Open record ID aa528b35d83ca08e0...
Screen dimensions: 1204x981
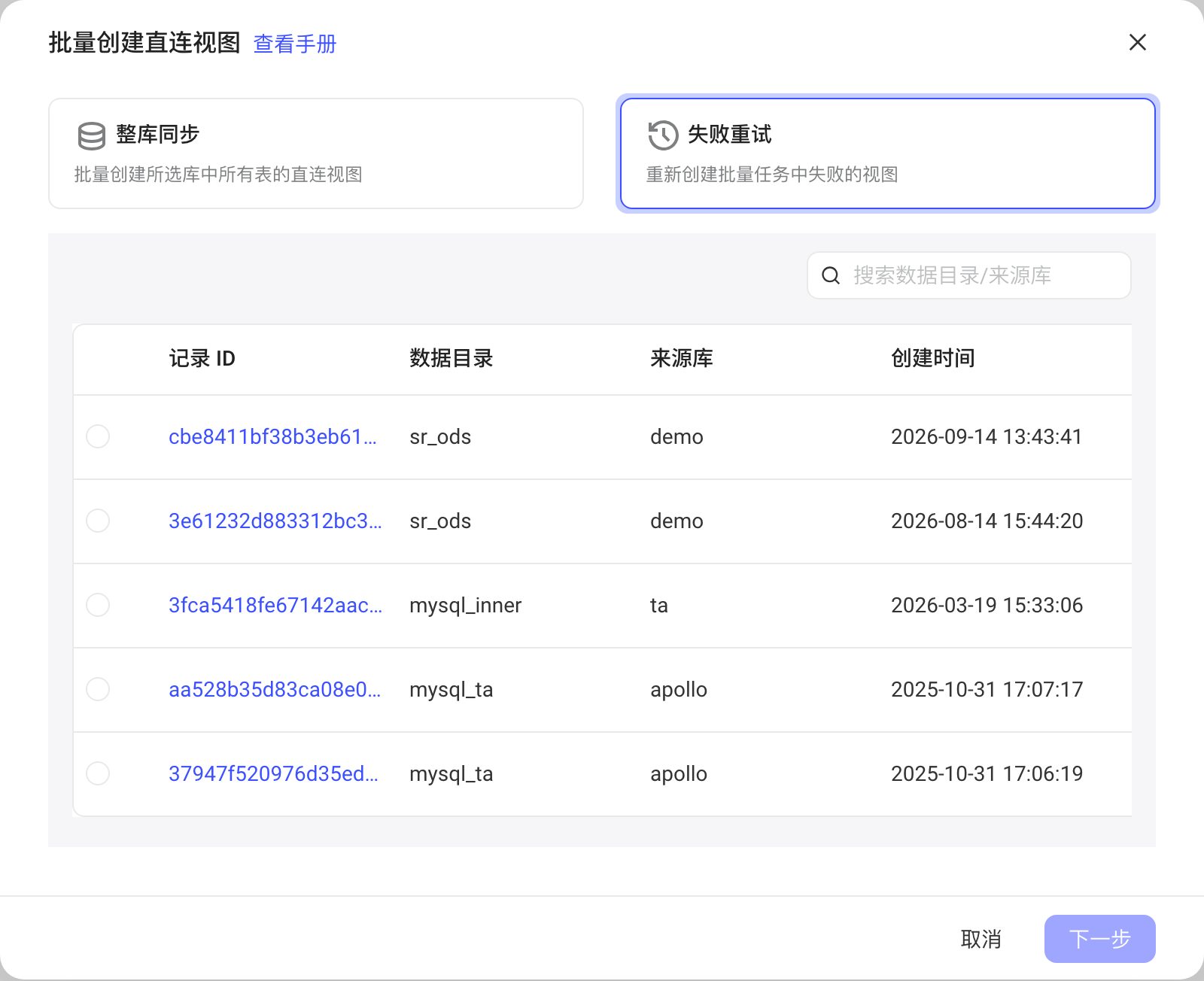coord(275,689)
